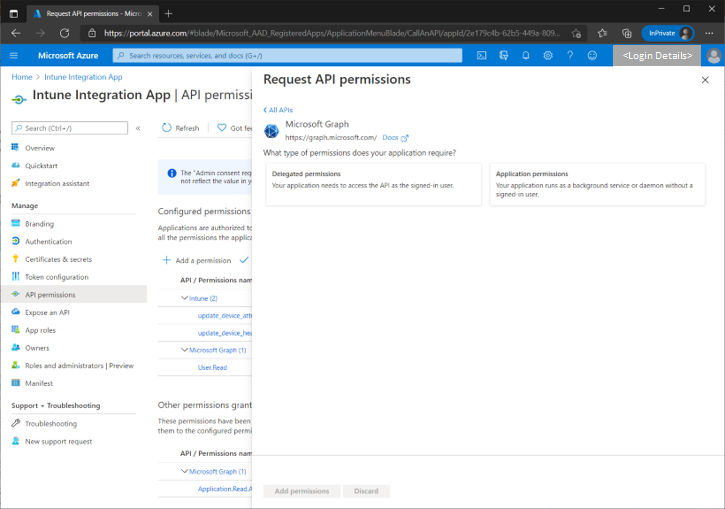This screenshot has width=725, height=509.
Task: Open App roles
Action: point(40,330)
